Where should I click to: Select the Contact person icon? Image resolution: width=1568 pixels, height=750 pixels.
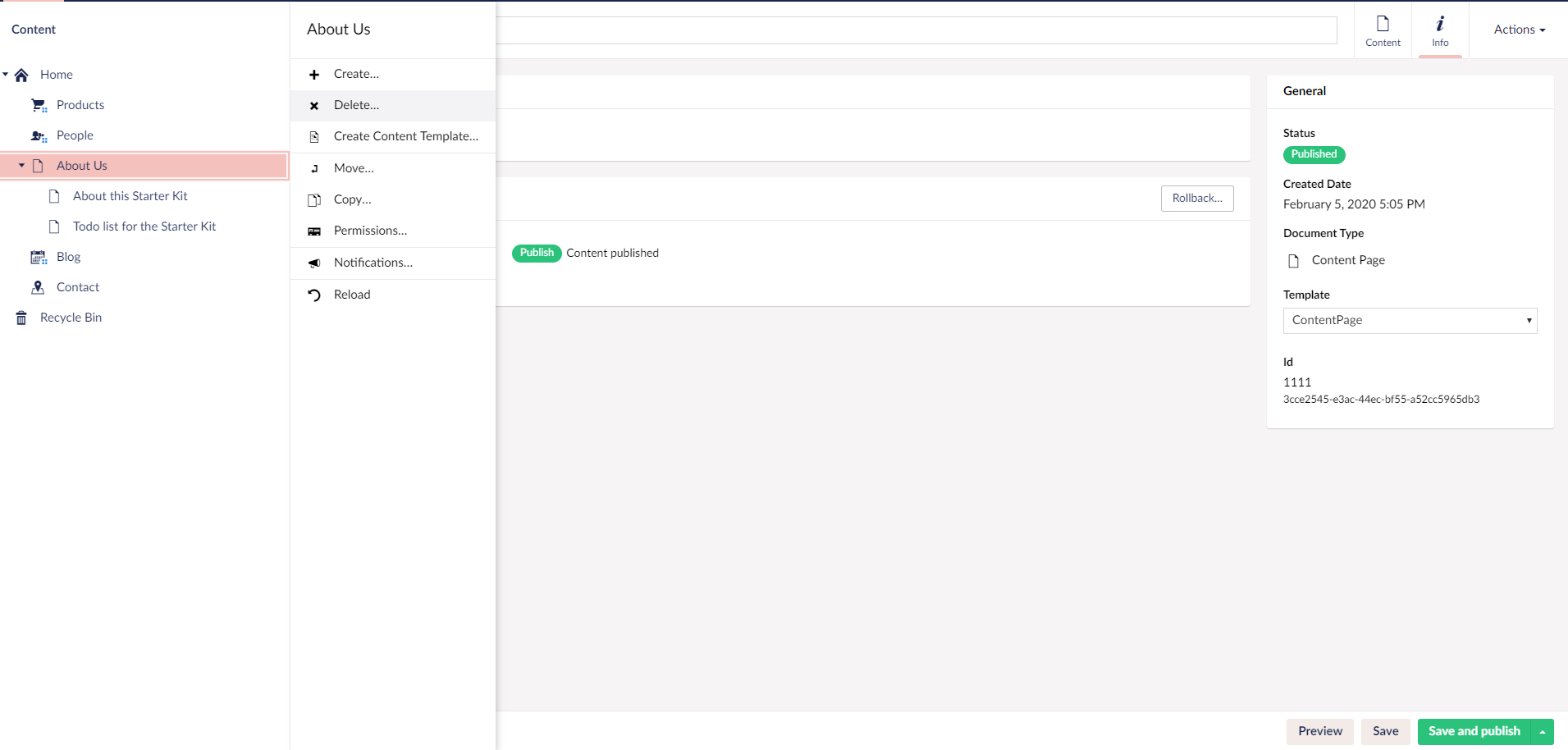tap(38, 287)
